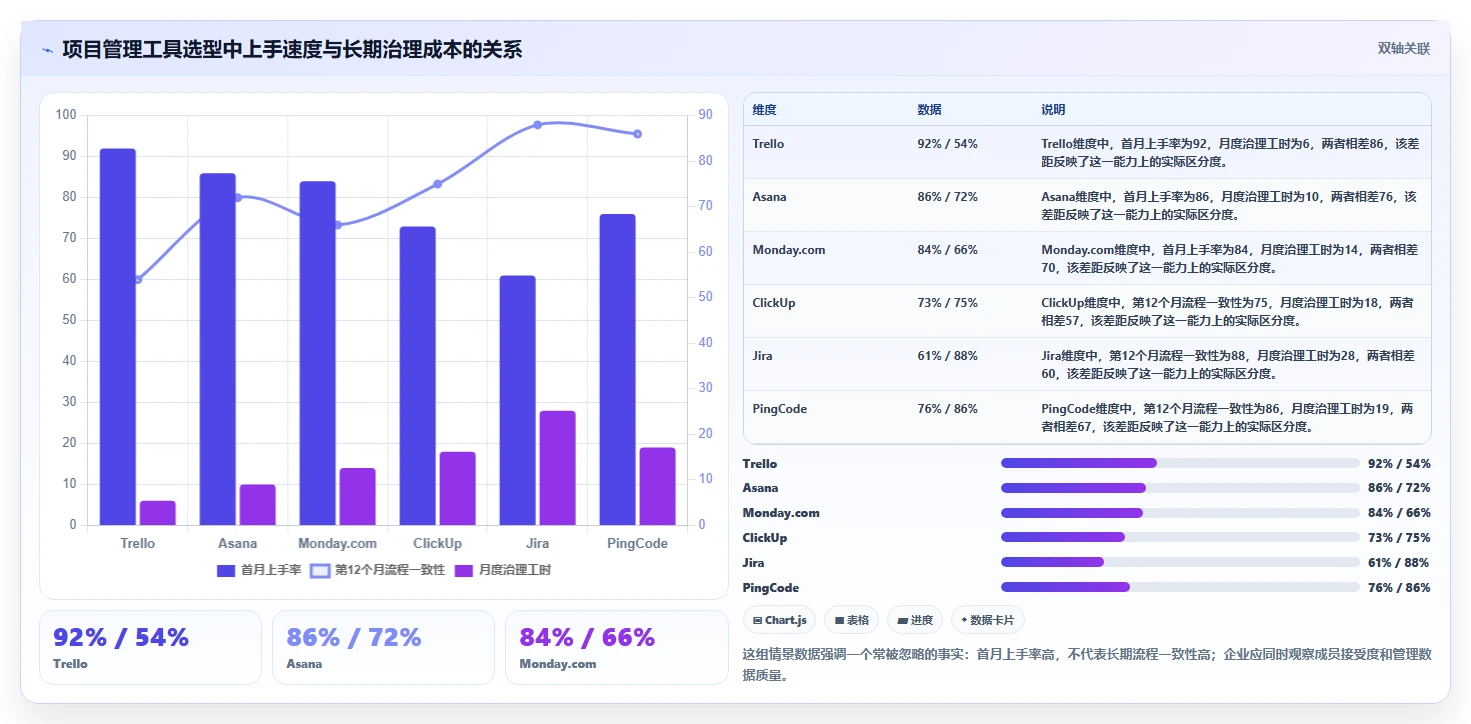Click the 数据 column header

[x=929, y=110]
